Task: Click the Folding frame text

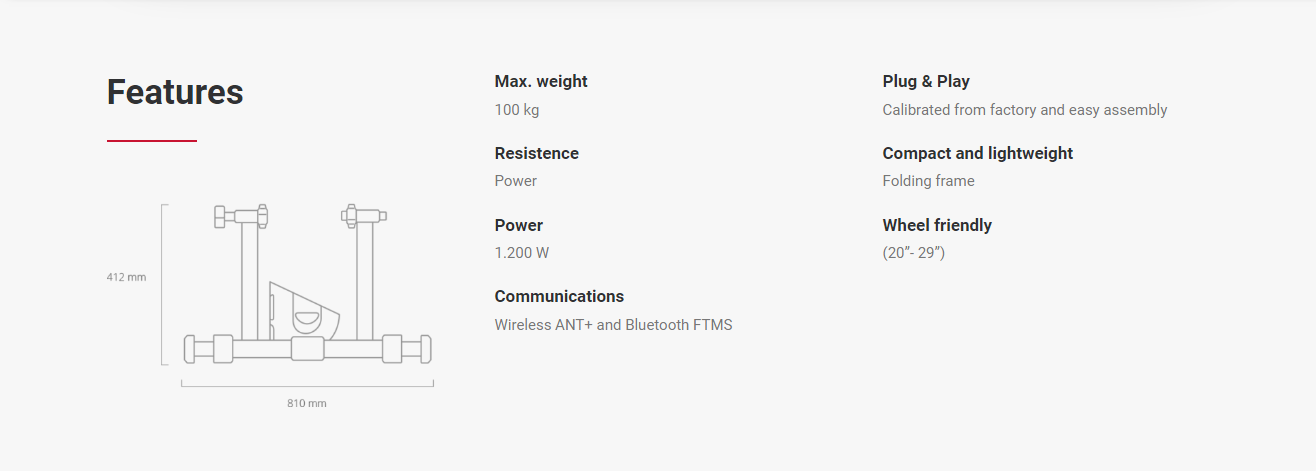Action: pyautogui.click(x=929, y=181)
